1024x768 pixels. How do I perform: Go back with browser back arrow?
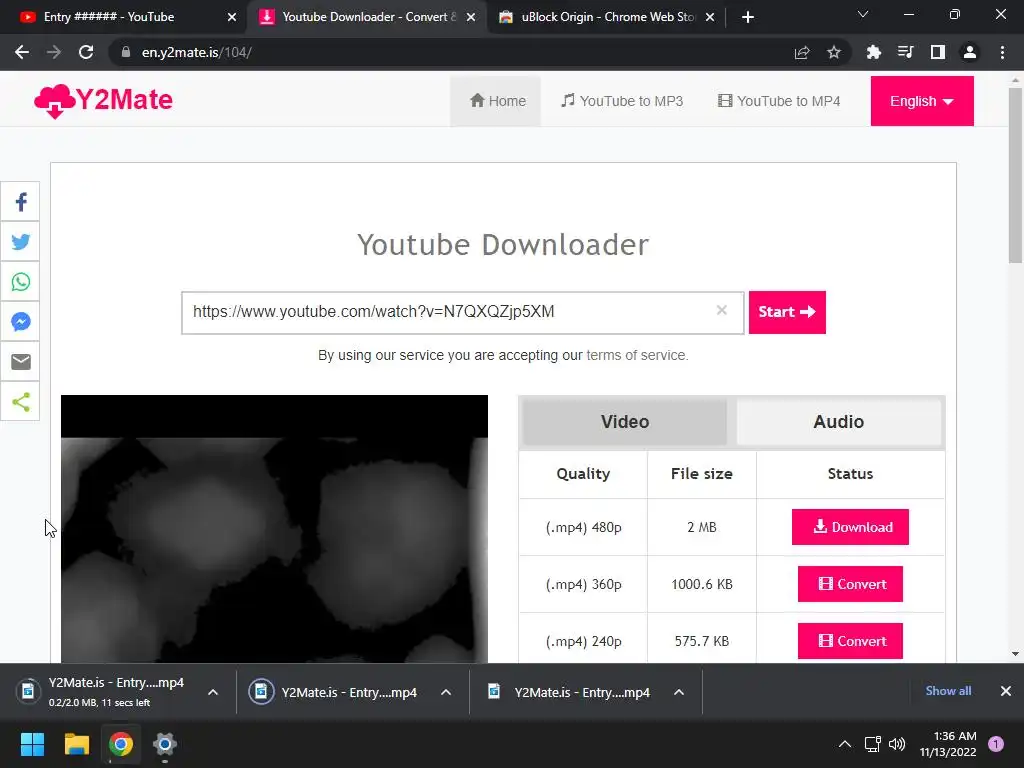click(22, 52)
